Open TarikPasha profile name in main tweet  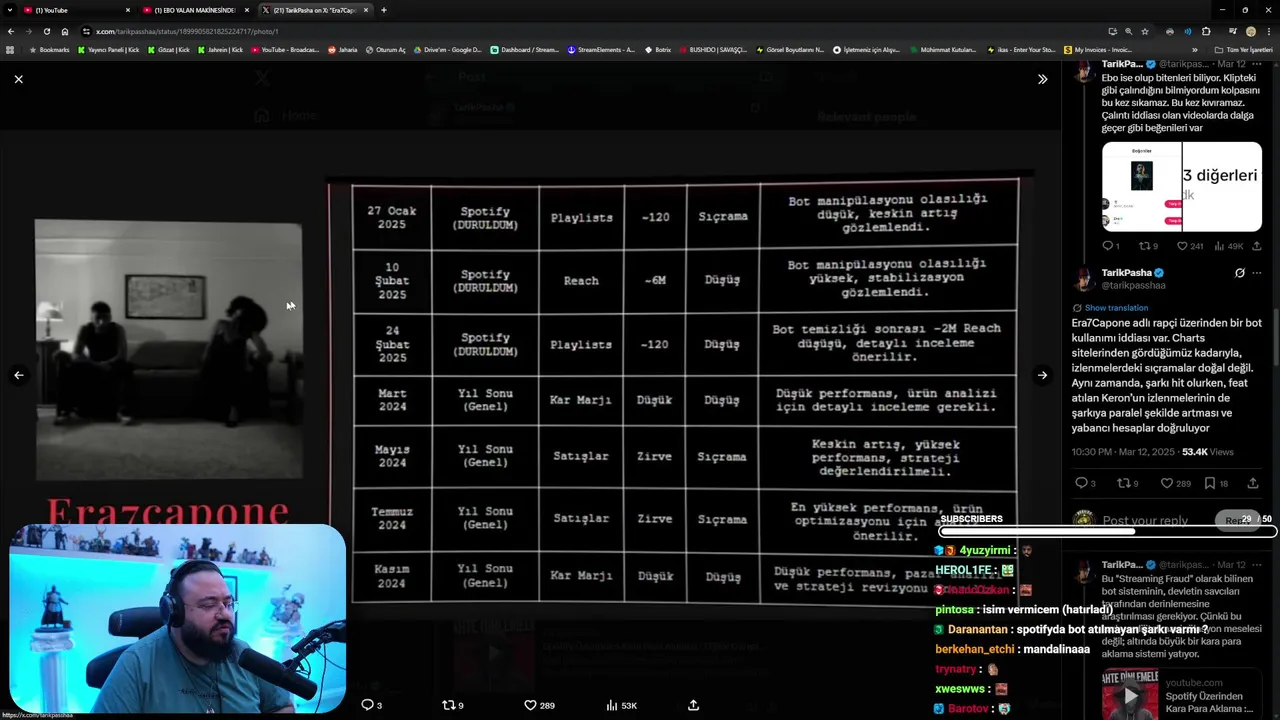[1127, 273]
